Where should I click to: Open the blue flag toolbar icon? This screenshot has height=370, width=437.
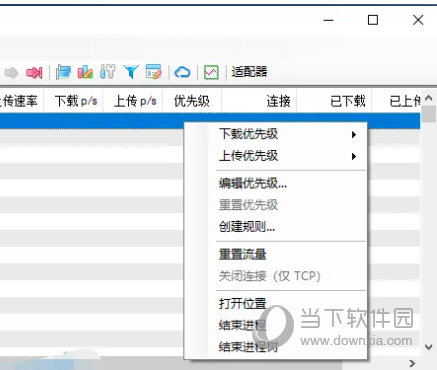[x=63, y=72]
